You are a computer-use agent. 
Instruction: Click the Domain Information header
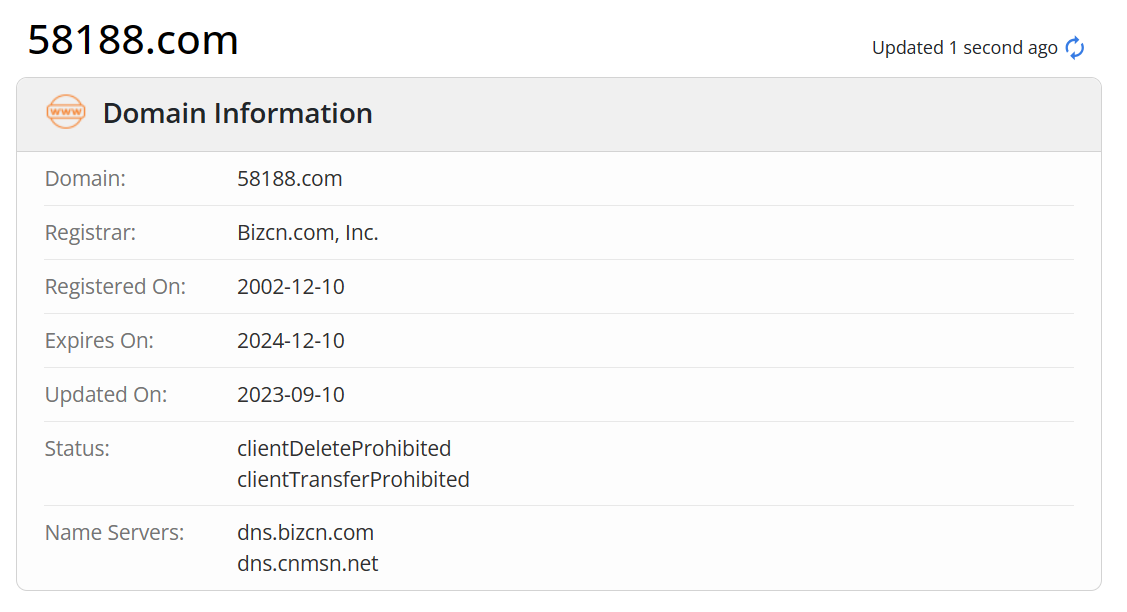pyautogui.click(x=237, y=113)
